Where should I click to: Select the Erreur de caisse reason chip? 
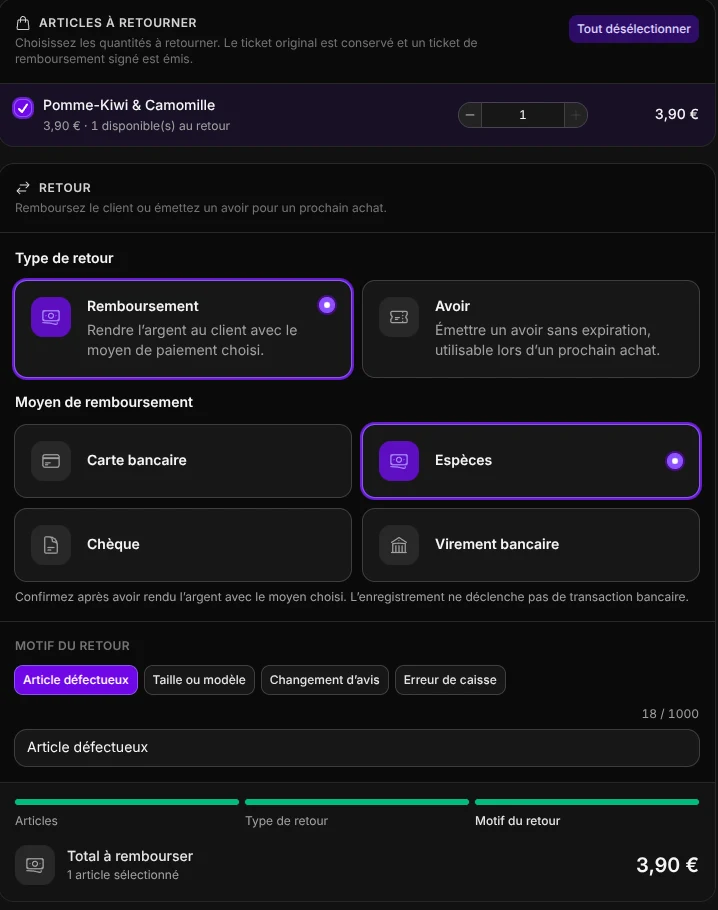point(450,680)
